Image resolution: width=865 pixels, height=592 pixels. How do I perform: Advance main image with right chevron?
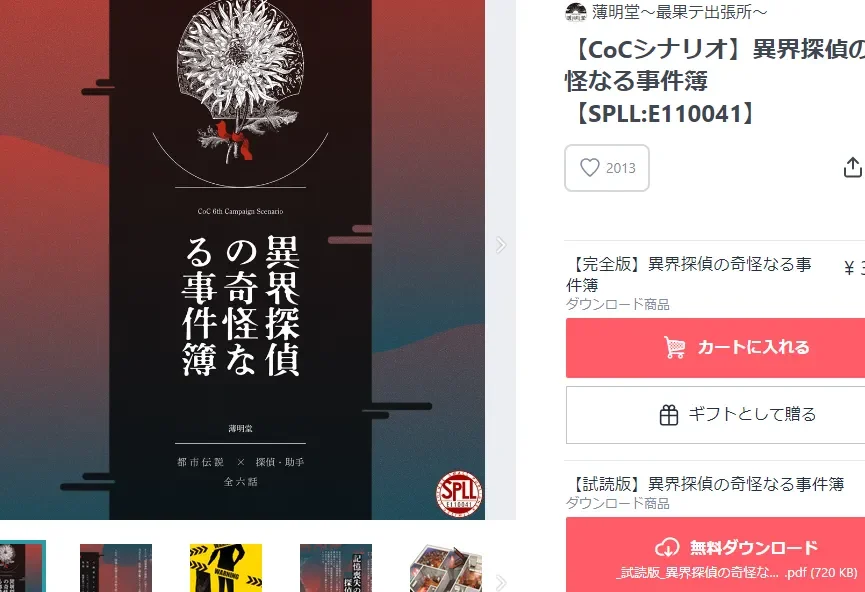click(500, 244)
